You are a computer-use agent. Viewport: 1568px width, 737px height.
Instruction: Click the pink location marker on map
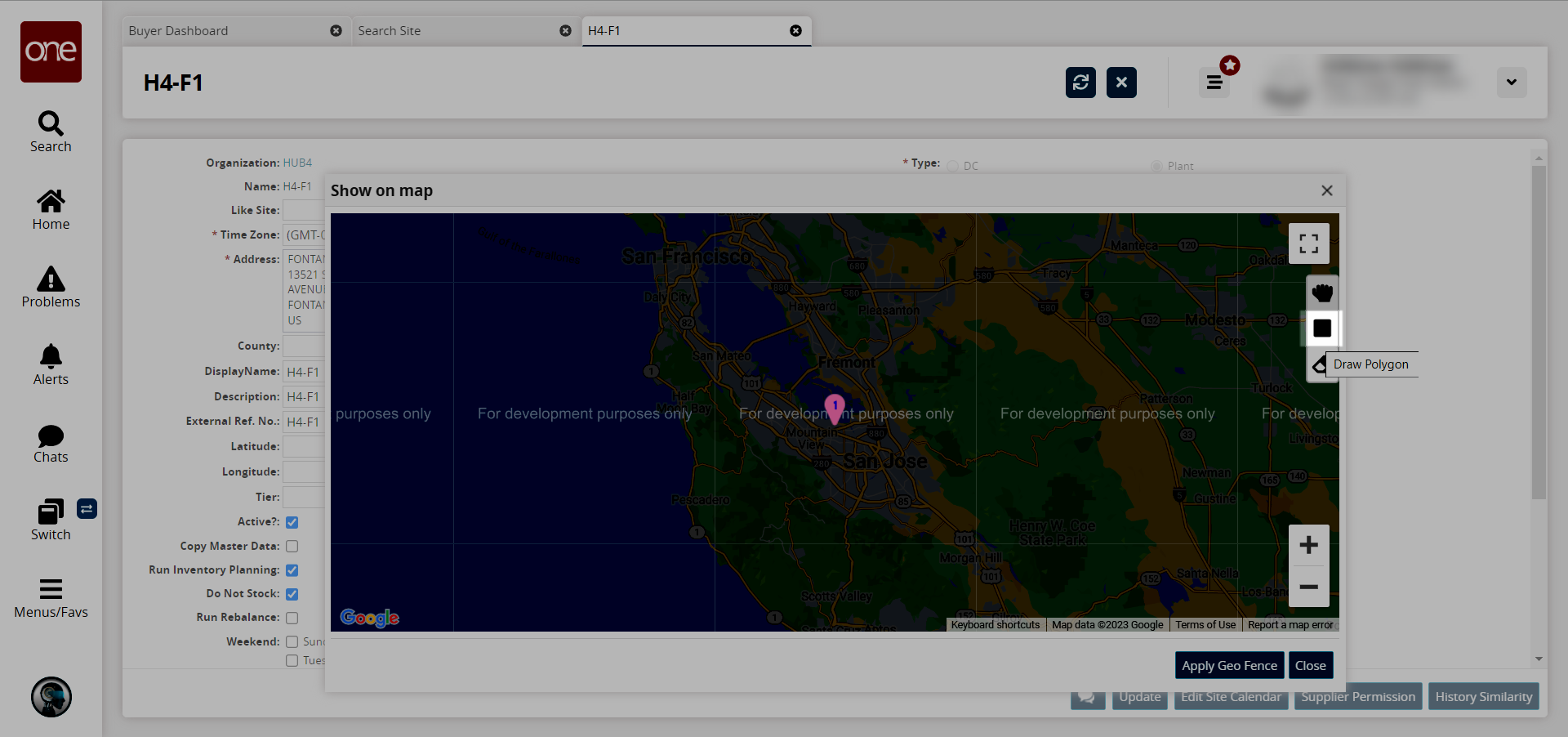[x=835, y=407]
